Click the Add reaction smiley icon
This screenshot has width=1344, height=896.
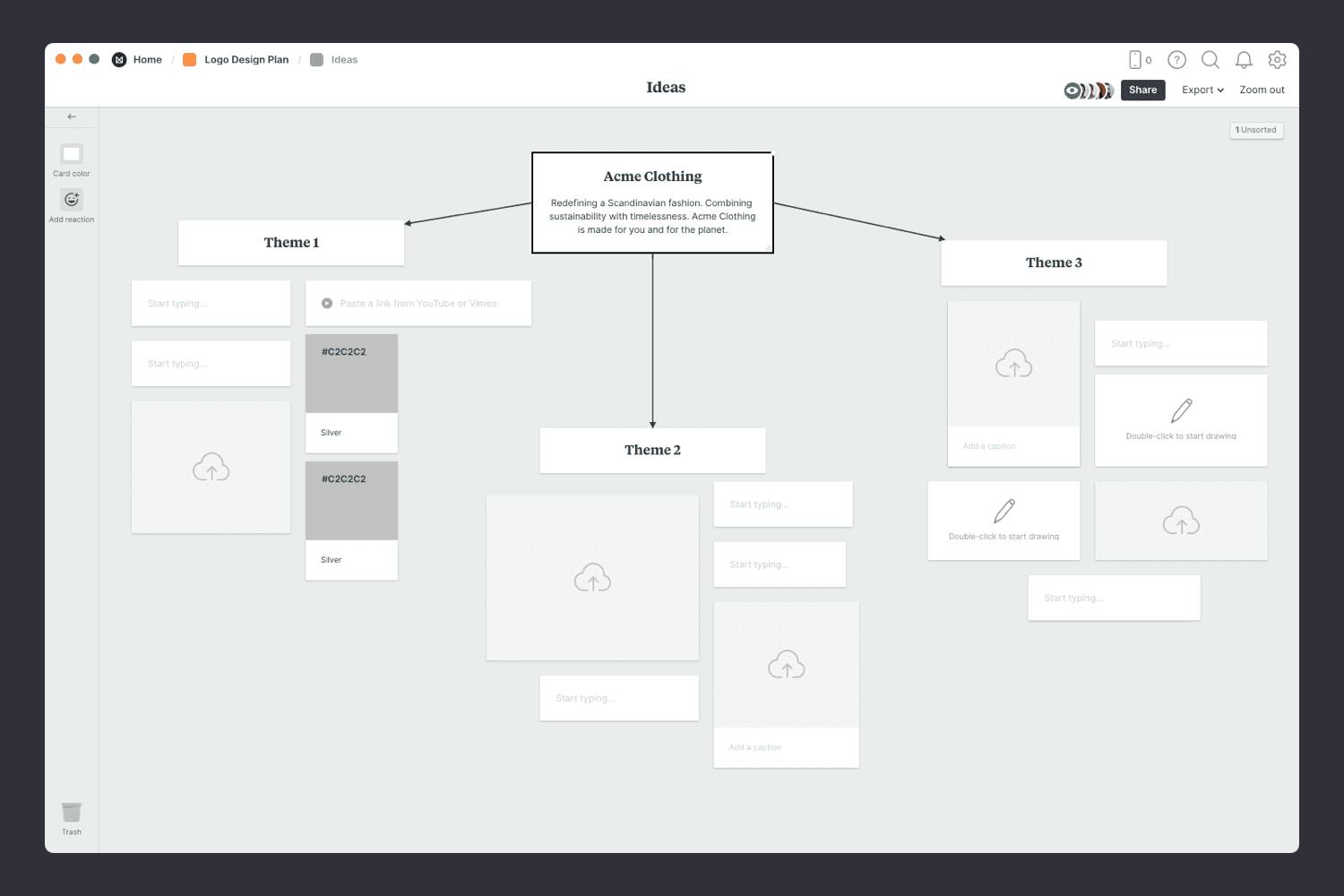(x=72, y=199)
